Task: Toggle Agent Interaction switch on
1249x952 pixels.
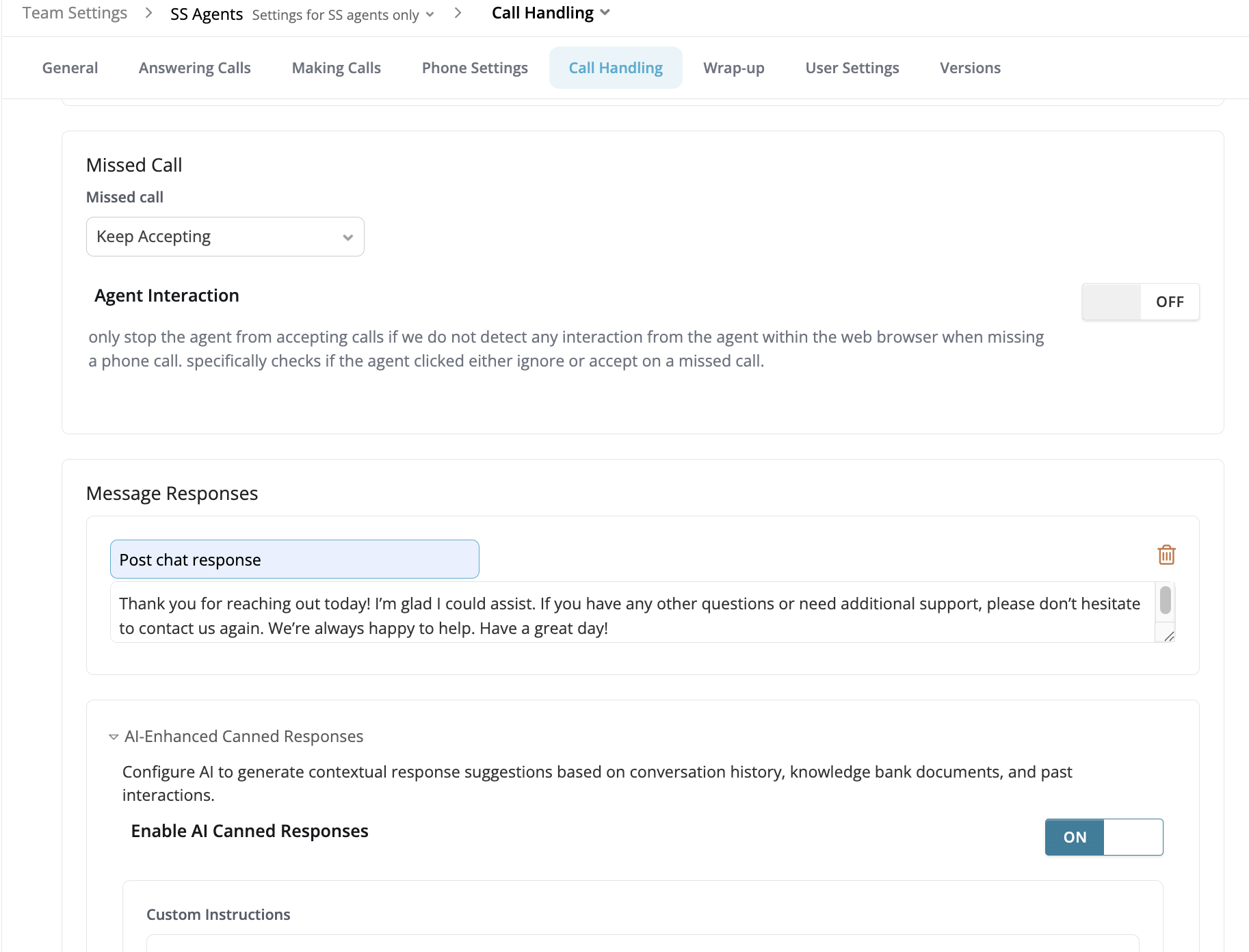Action: coord(1140,302)
